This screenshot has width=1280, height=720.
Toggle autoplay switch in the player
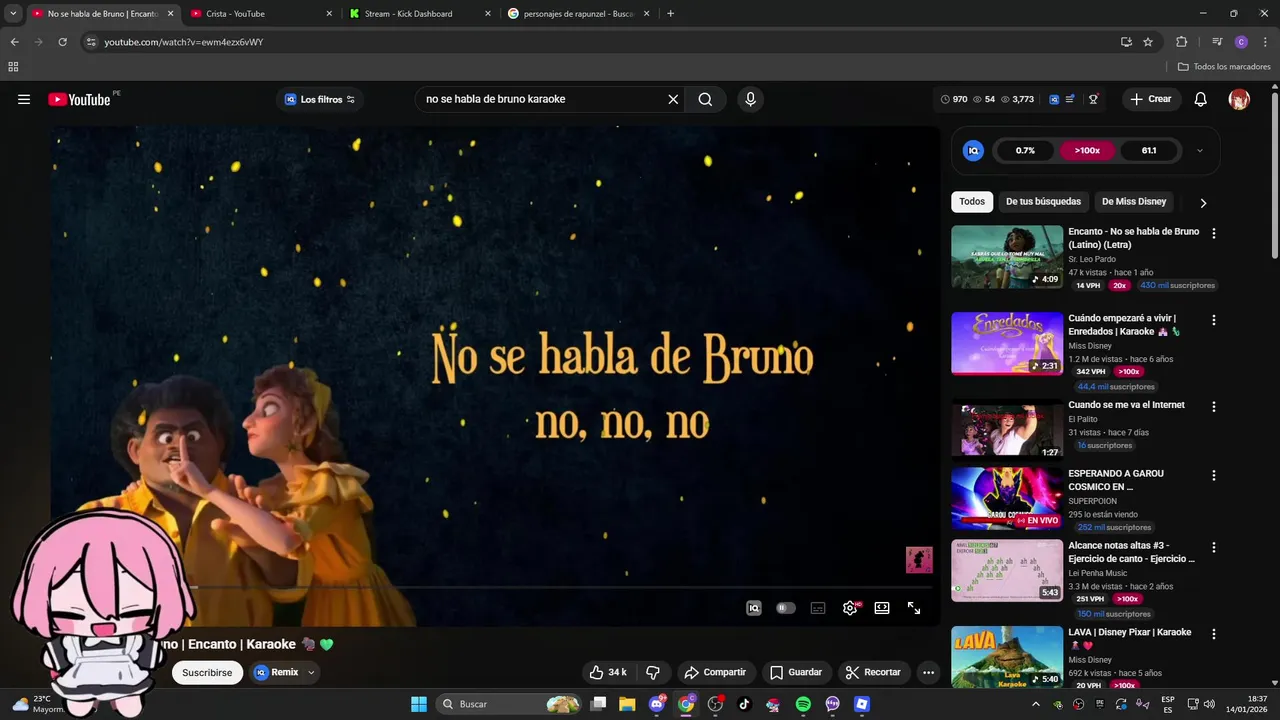(x=786, y=607)
